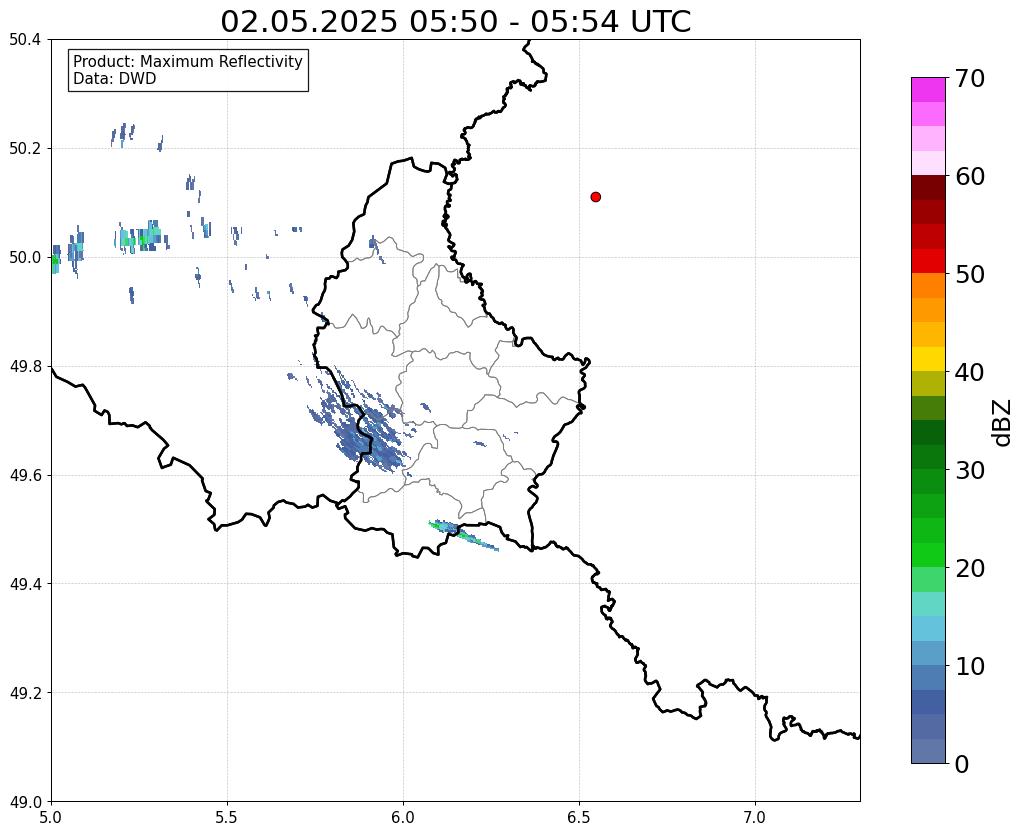This screenshot has height=834, width=1023.
Task: Click the latitude tick label 49.0
Action: [x=25, y=802]
